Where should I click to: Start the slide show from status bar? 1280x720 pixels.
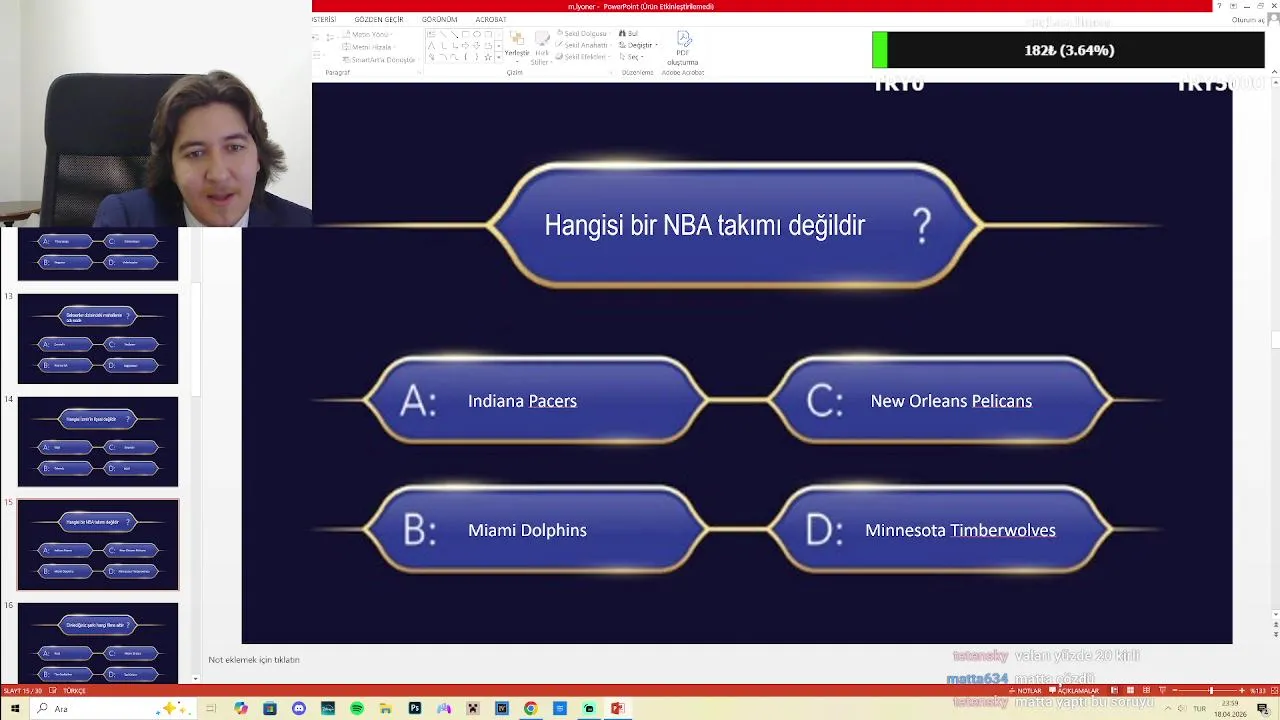(x=1162, y=690)
